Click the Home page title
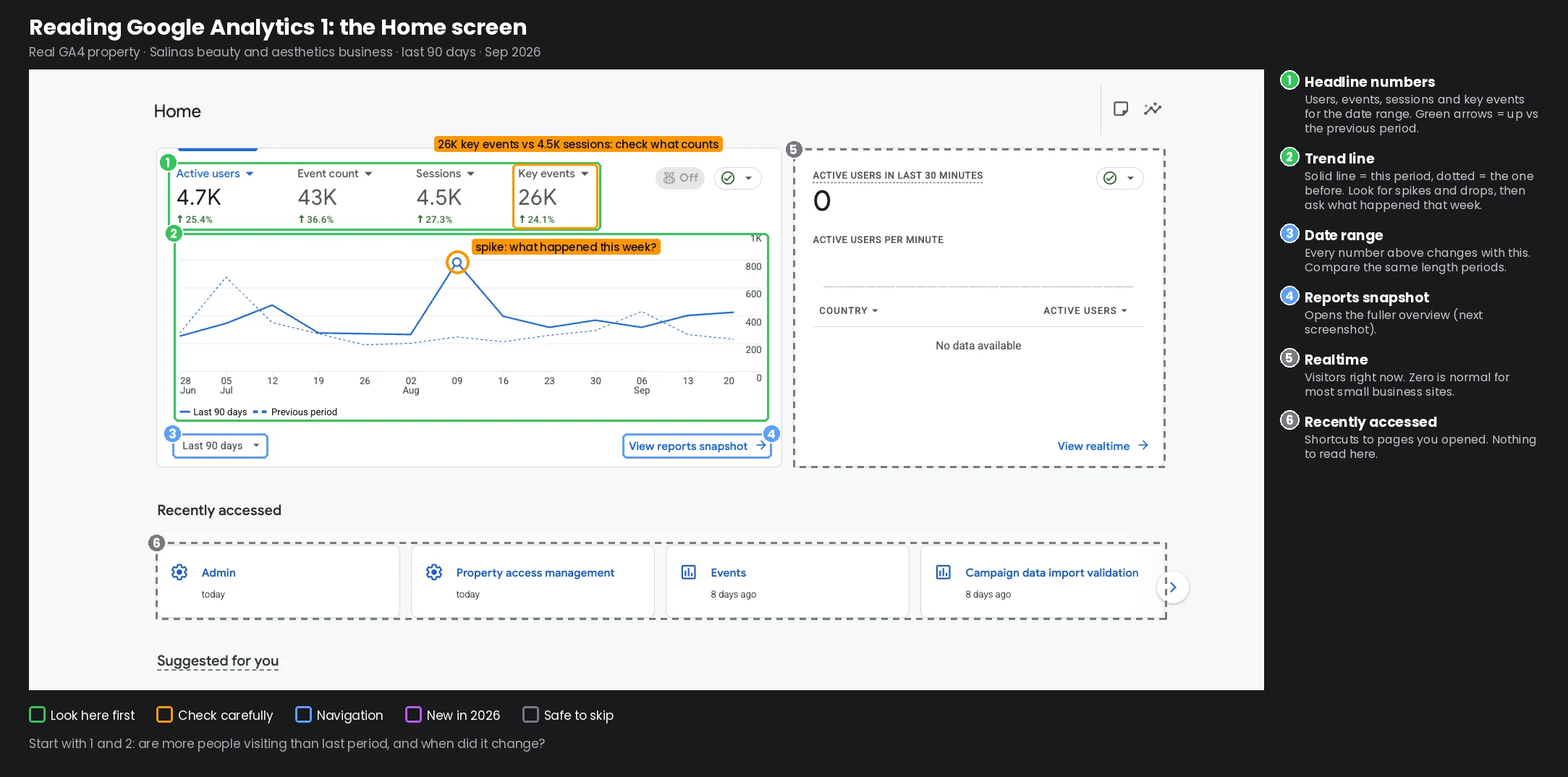The image size is (1568, 777). [177, 111]
